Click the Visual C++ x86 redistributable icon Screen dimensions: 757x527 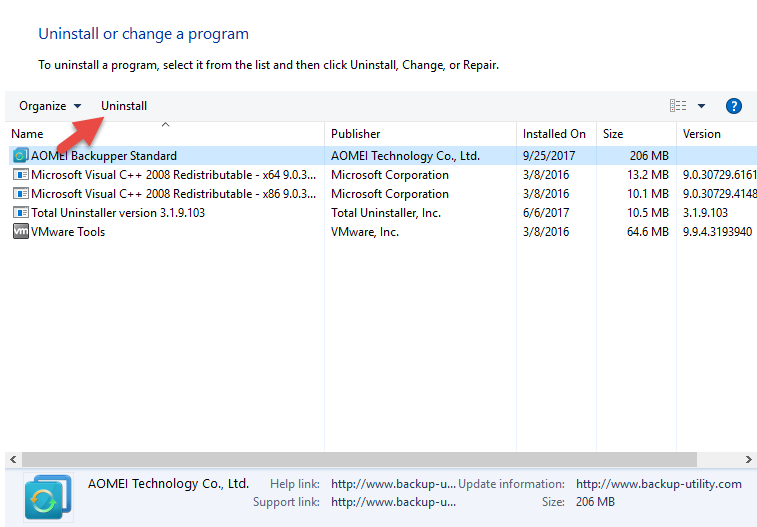click(20, 194)
